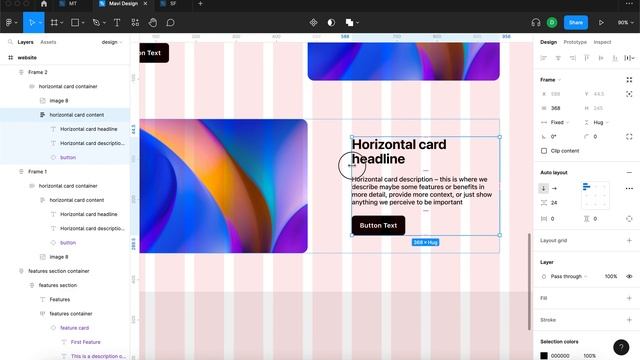Add a fill
640x360 pixels.
(x=629, y=298)
